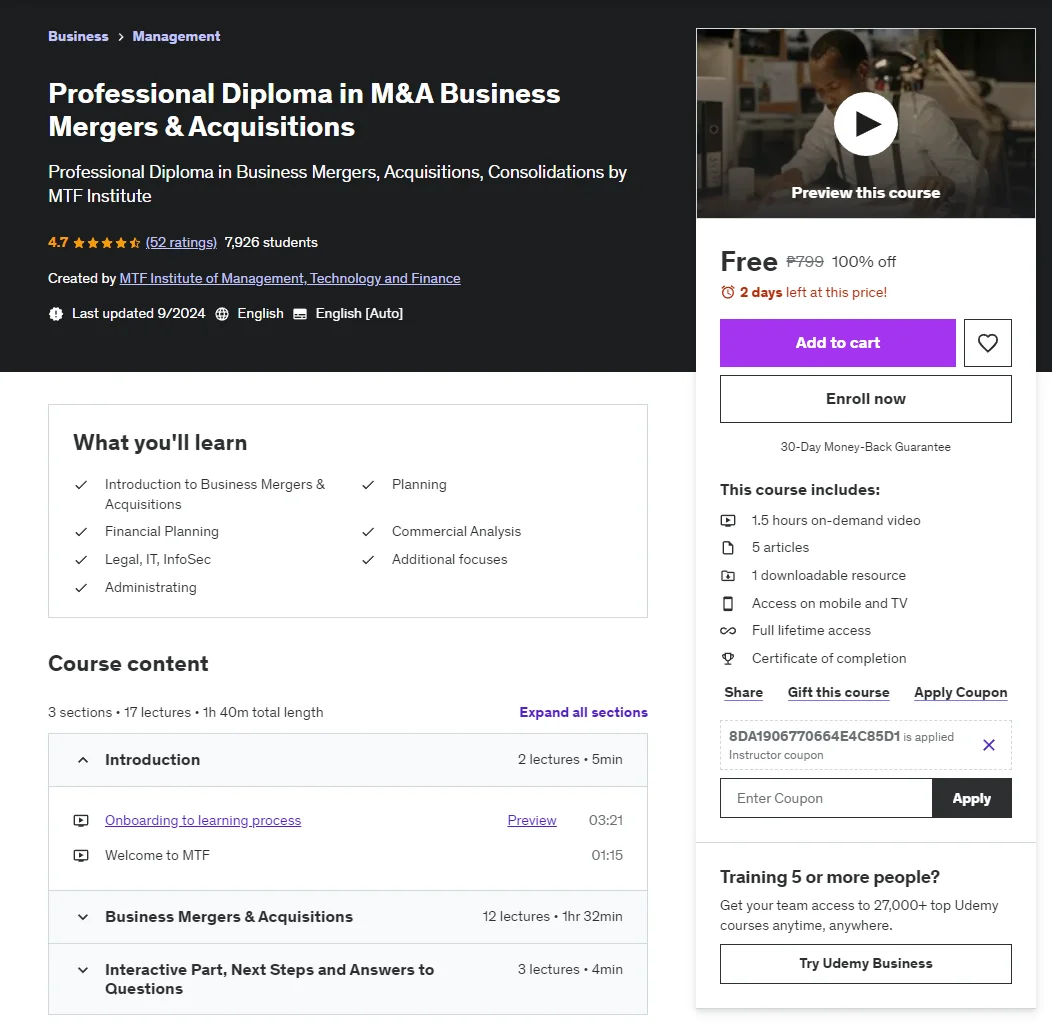Click video icon next to Welcome to MTF
Viewport: 1052px width, 1023px height.
(81, 855)
